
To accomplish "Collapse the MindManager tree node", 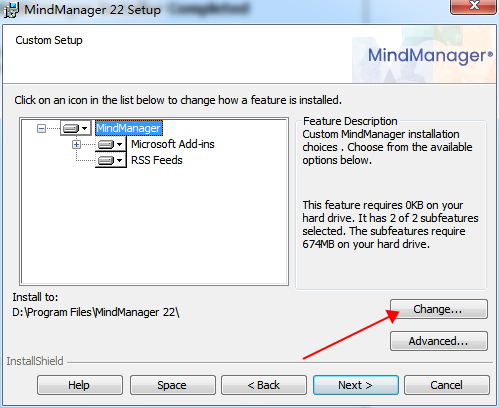I will tap(41, 128).
